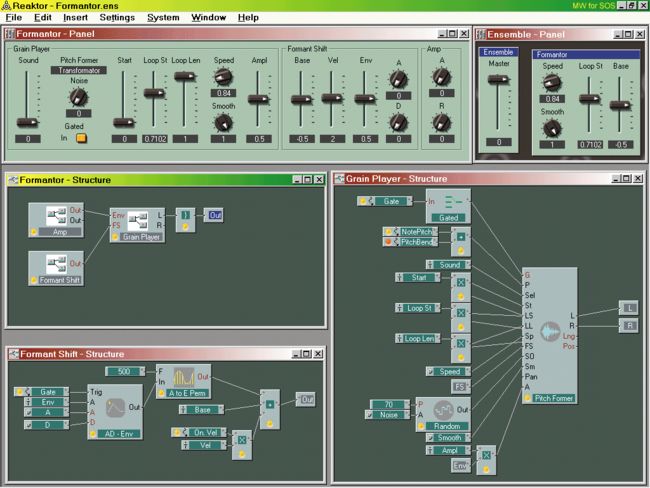Select the FS input terminal in Grain Player Structure
650x488 pixels.
461,386
